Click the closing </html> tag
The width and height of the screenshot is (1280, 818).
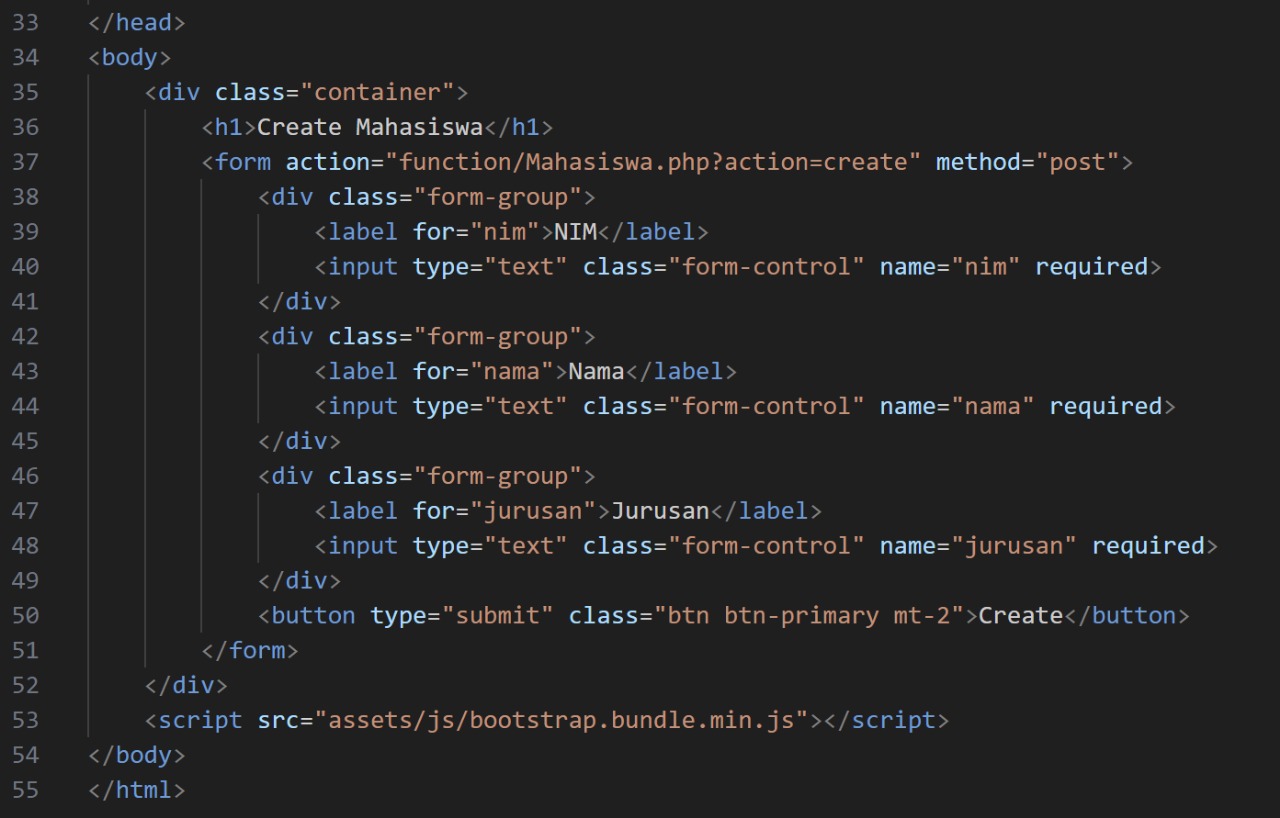pyautogui.click(x=136, y=790)
